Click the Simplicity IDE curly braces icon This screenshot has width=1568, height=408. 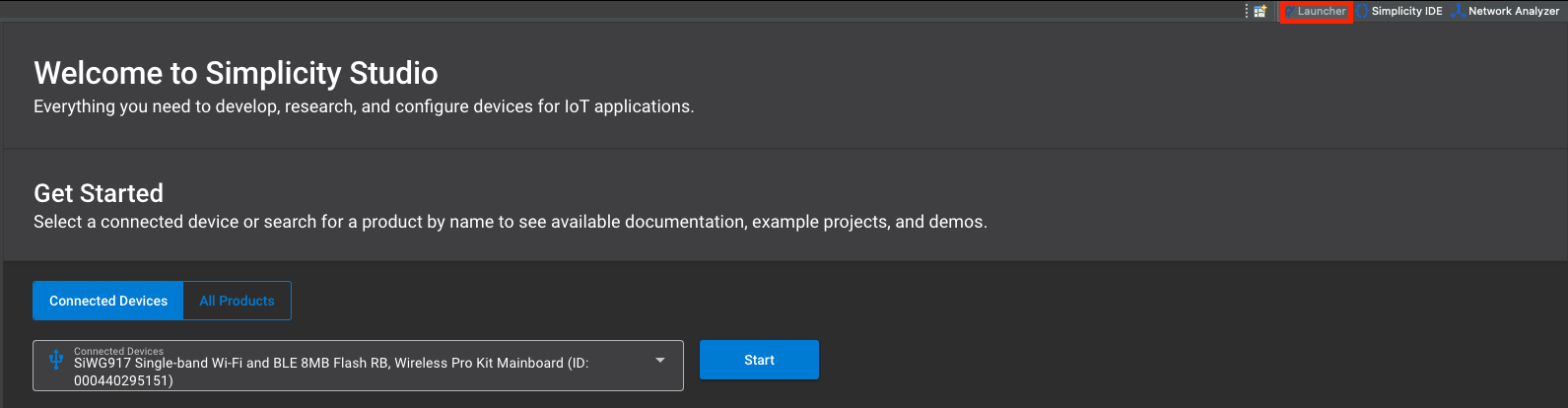point(1363,12)
